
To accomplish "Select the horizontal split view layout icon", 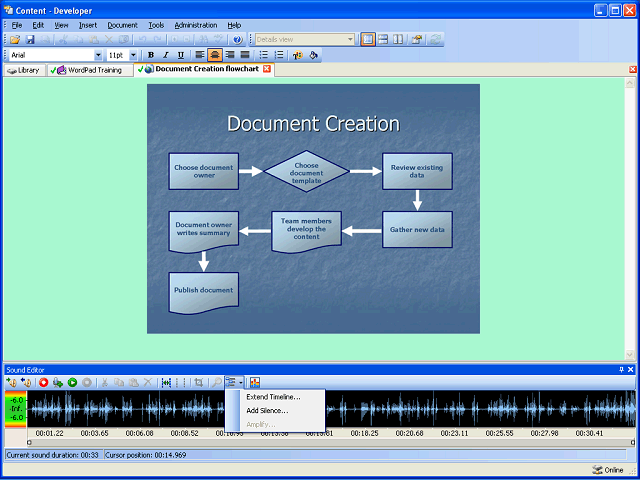I will [x=383, y=39].
